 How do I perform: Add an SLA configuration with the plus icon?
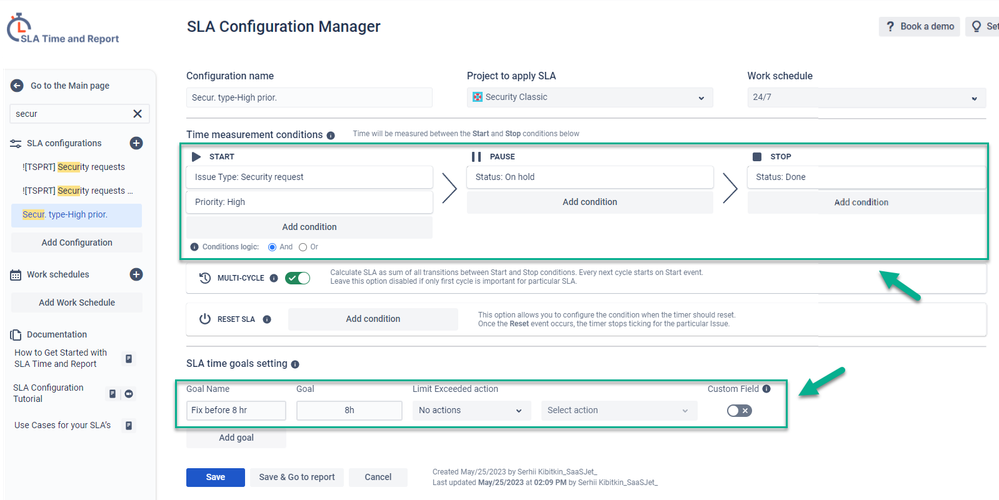136,143
